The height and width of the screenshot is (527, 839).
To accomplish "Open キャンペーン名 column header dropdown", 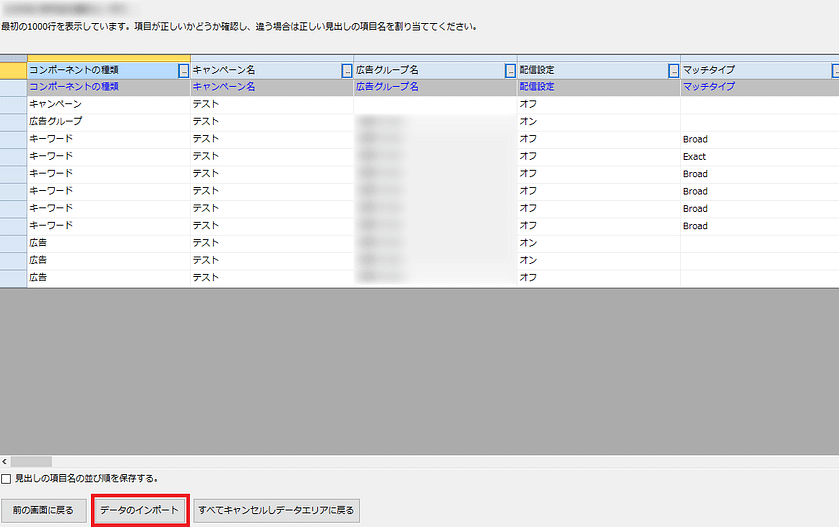I will [346, 71].
